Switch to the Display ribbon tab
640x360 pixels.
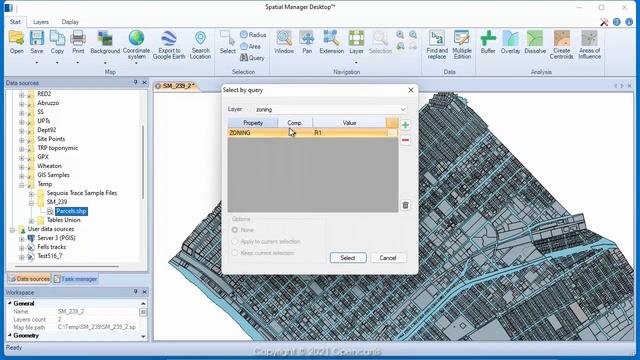point(70,22)
